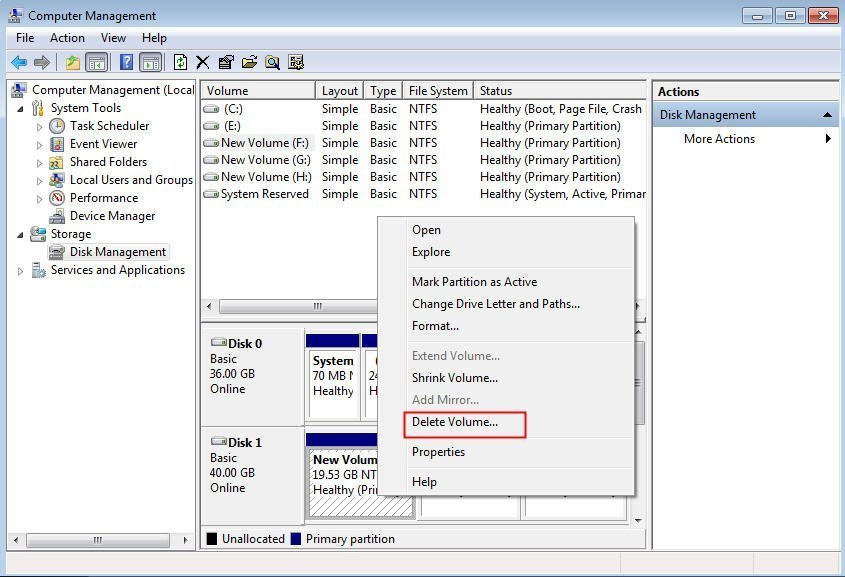Sort by the Volume column header
The width and height of the screenshot is (845, 577).
click(258, 91)
